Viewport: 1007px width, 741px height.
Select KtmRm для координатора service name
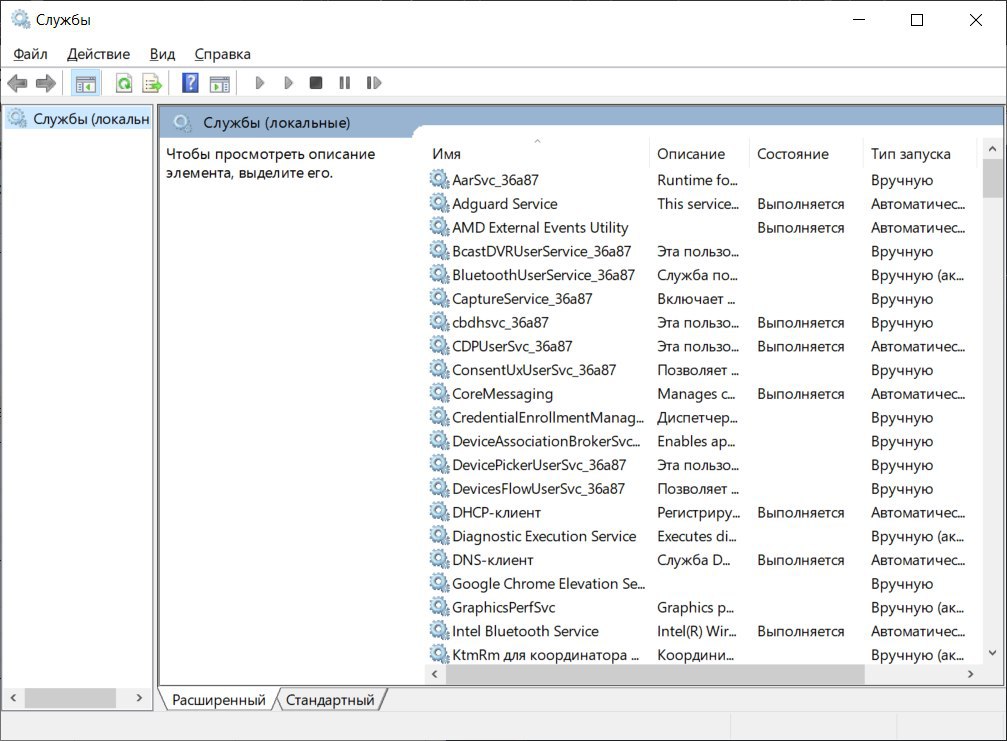pyautogui.click(x=546, y=655)
